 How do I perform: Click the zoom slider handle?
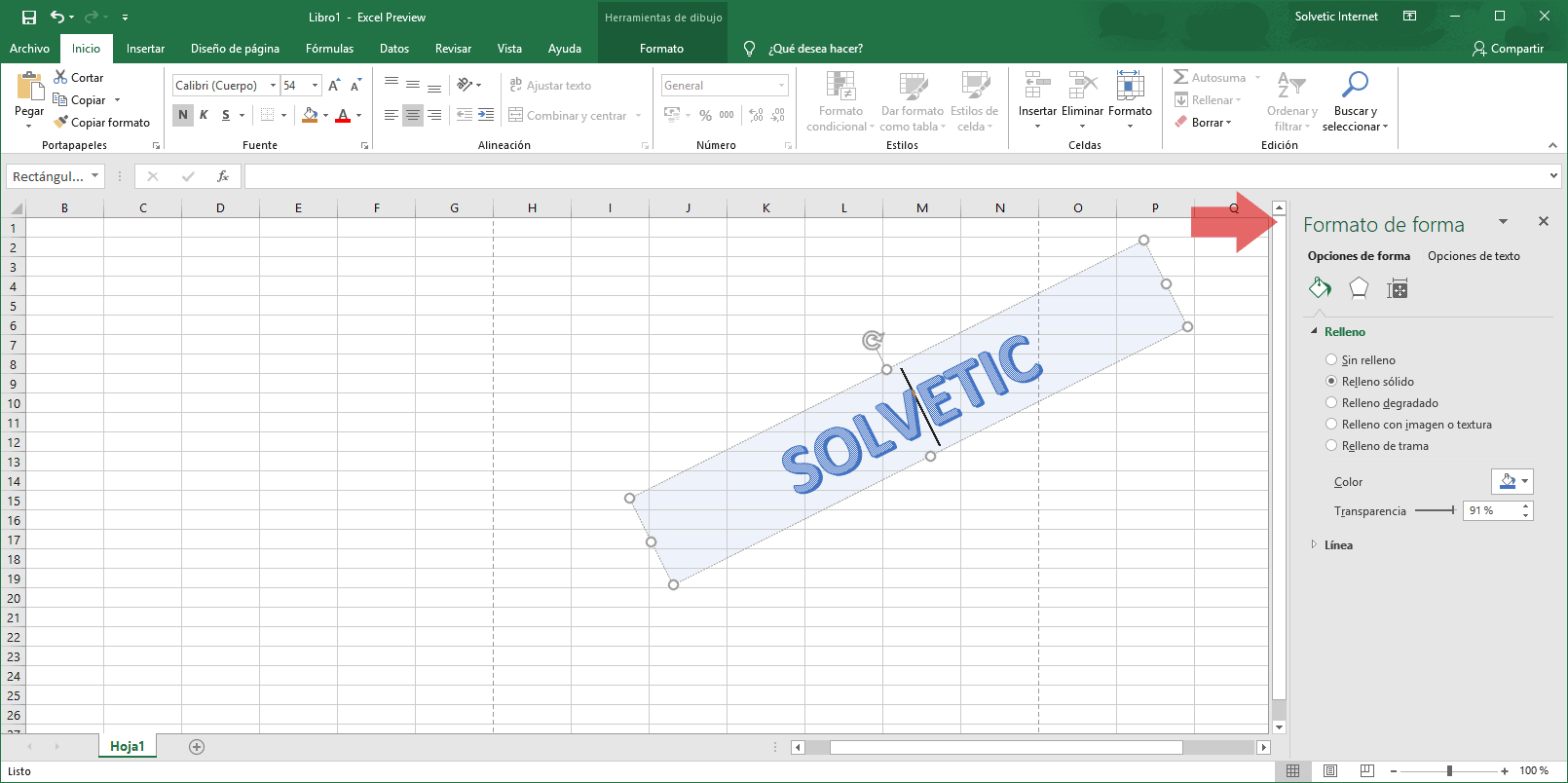pos(1449,770)
